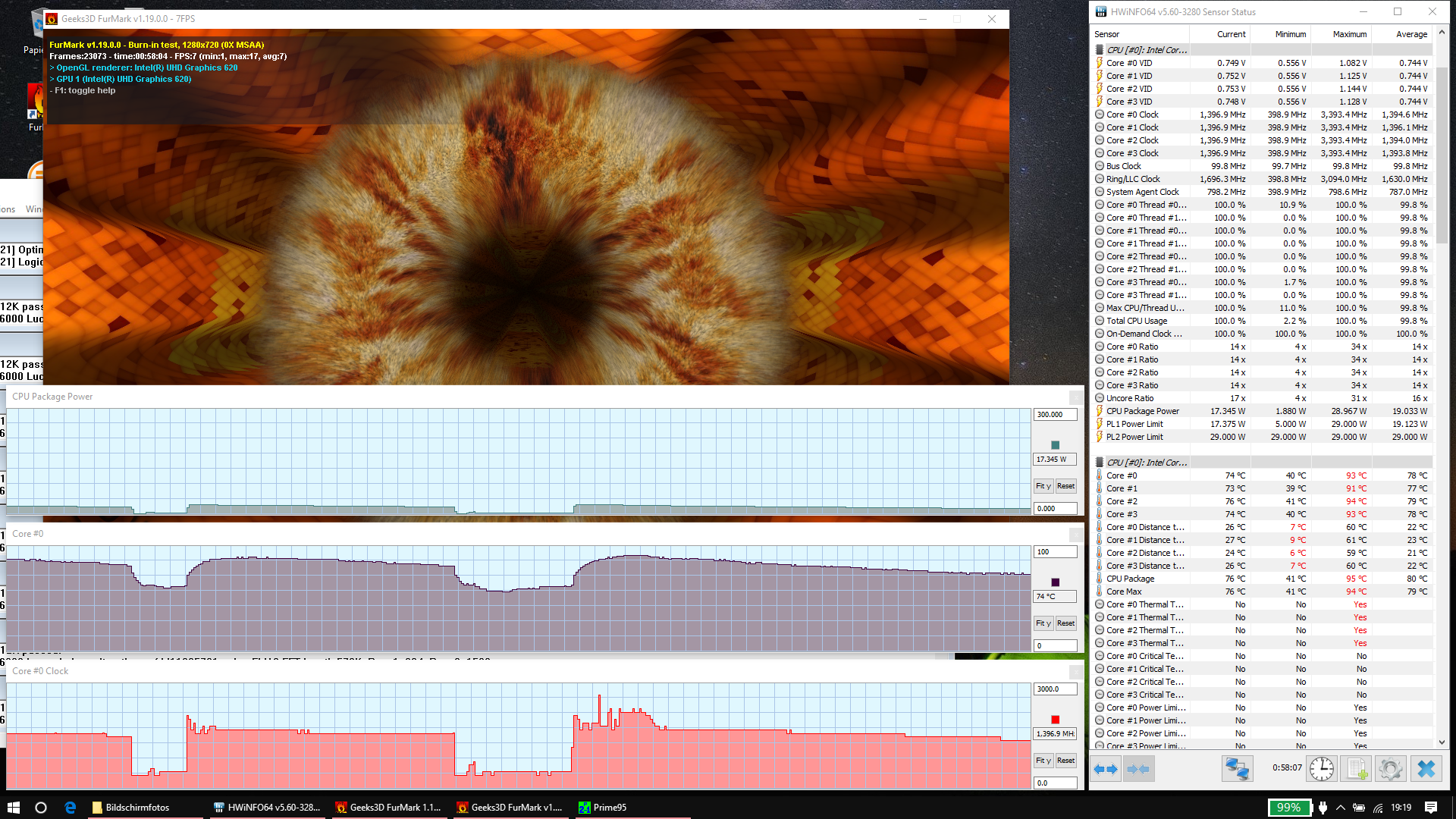Click sensor list scrollbar down arrow
The width and height of the screenshot is (1456, 819).
click(1442, 743)
